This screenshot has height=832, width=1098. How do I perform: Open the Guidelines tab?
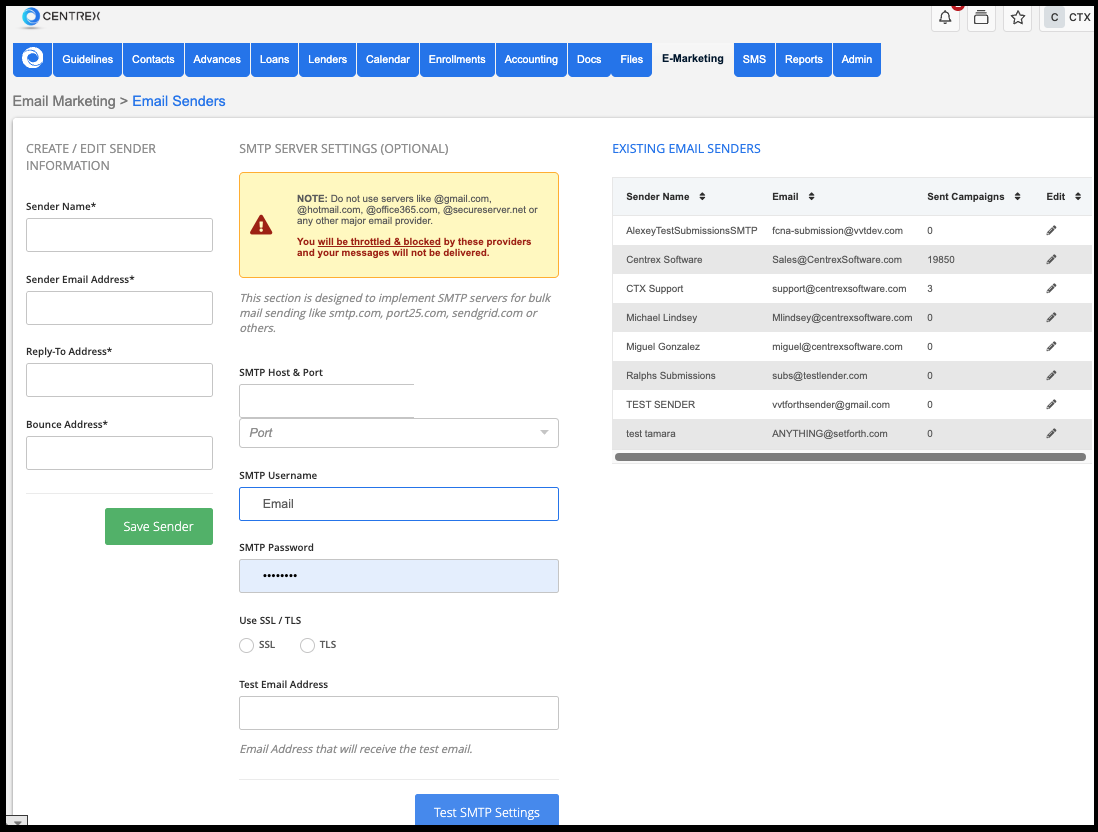(x=88, y=60)
